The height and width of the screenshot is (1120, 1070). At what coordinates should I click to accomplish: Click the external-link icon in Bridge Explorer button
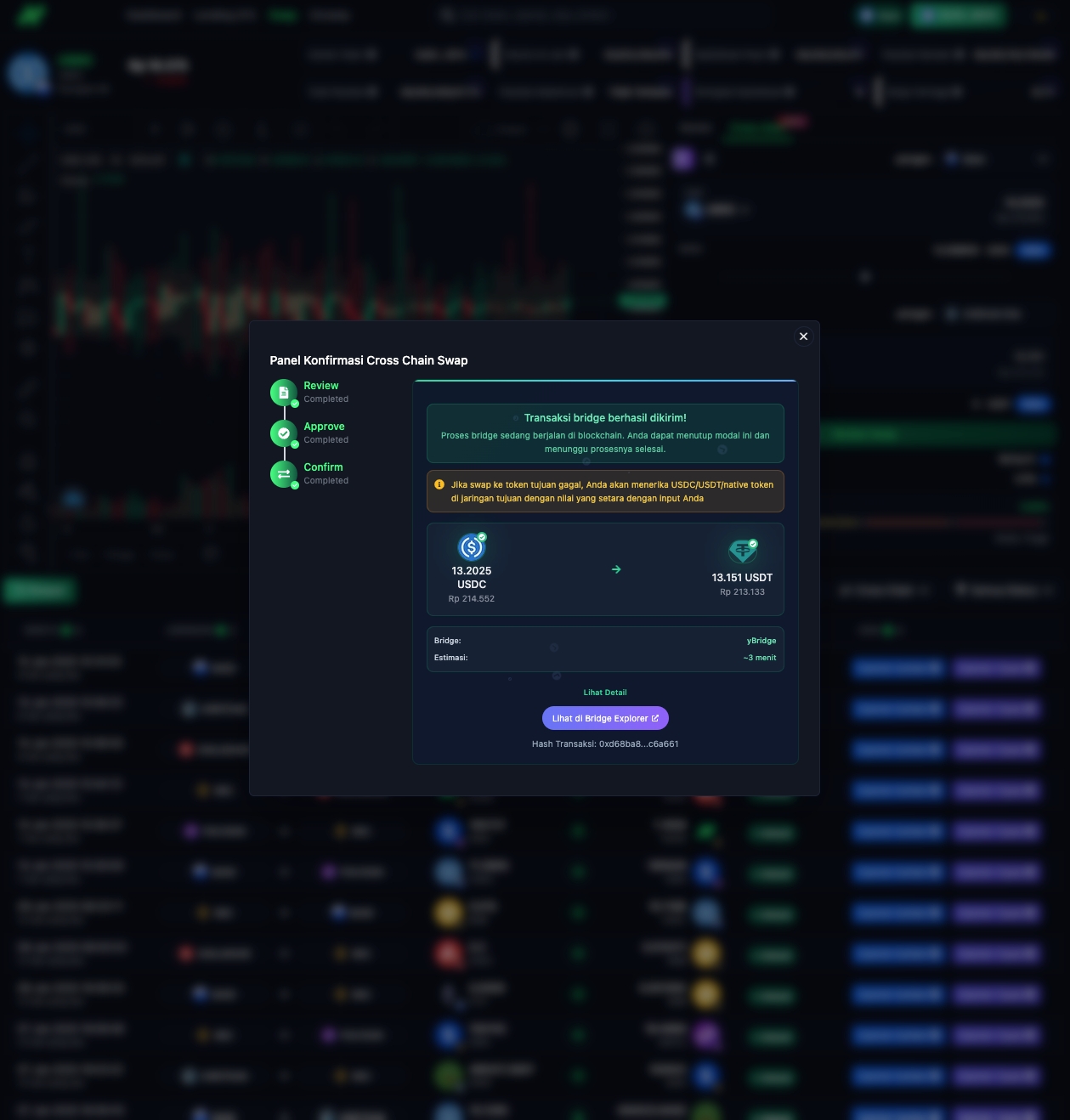[655, 718]
